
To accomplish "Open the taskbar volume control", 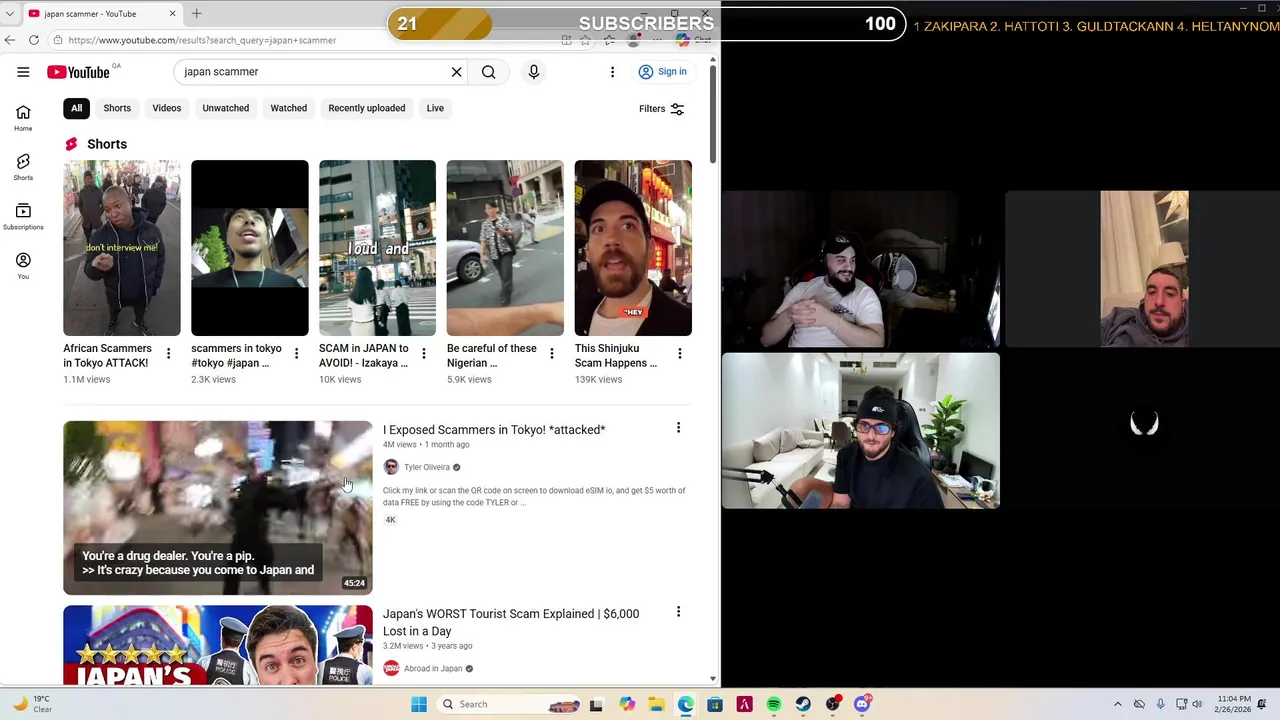I will pyautogui.click(x=1197, y=704).
